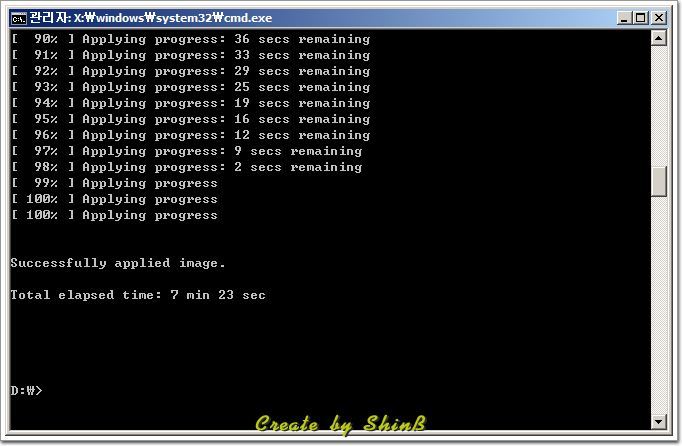Click the 'Create by ShinB' watermark
The image size is (682, 446).
point(341,424)
